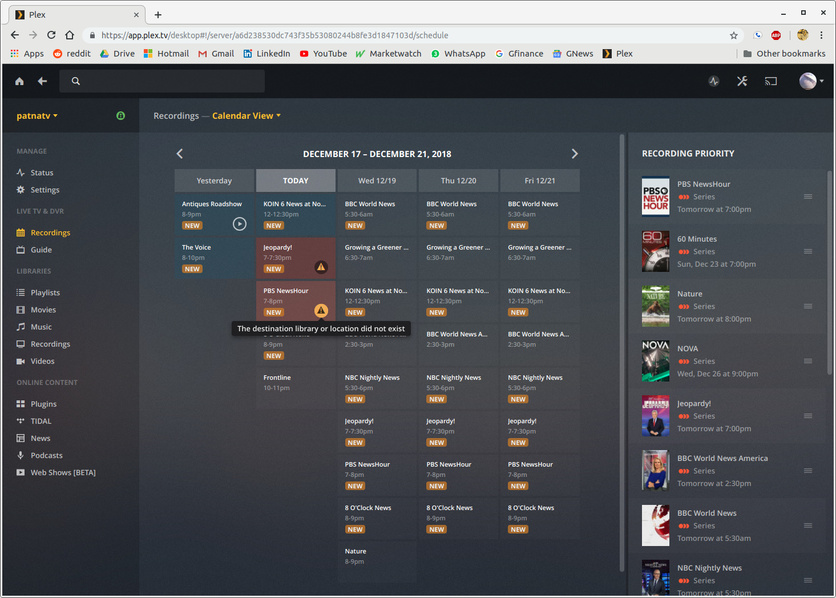Open Plex settings wrench icon

tap(742, 81)
